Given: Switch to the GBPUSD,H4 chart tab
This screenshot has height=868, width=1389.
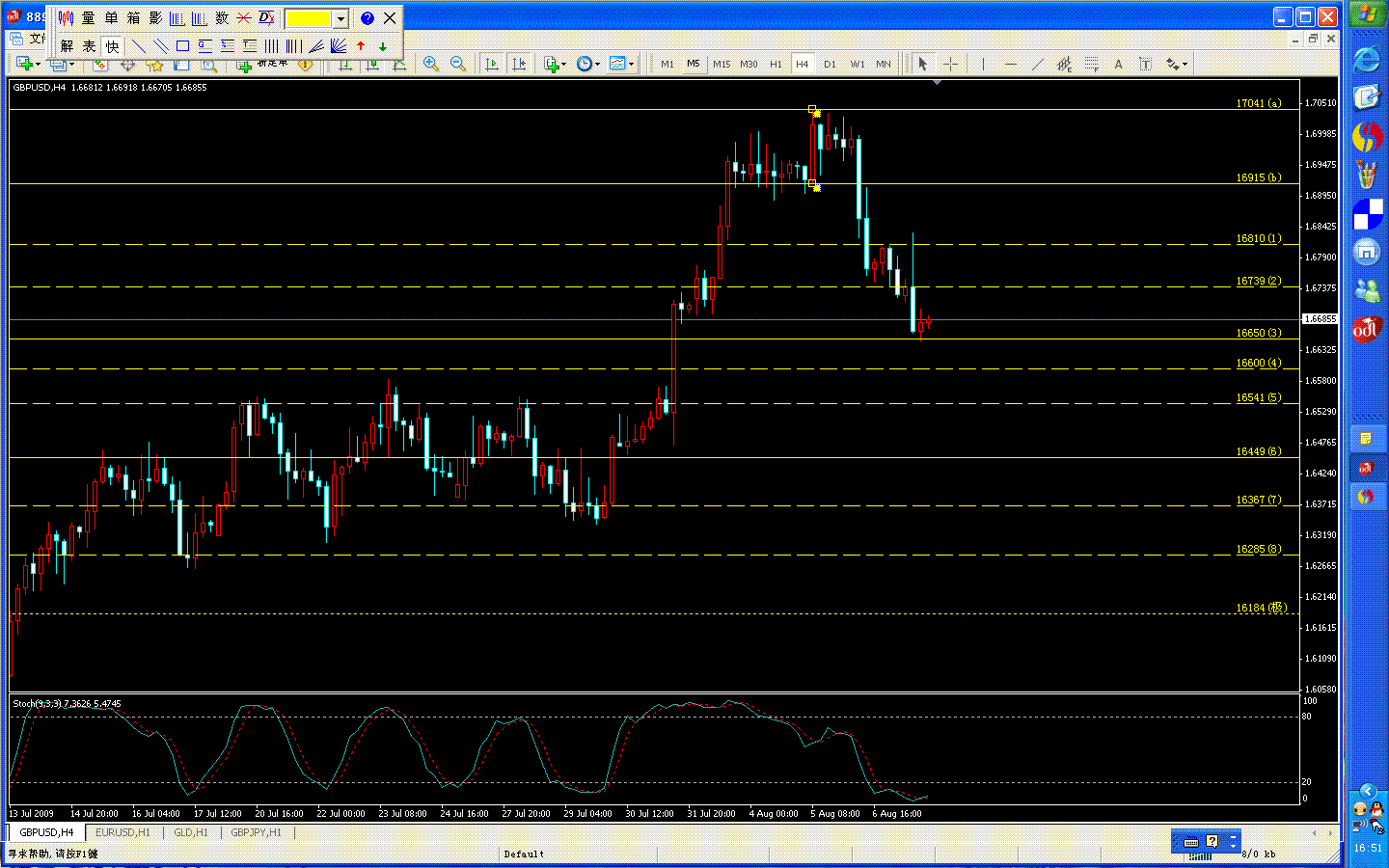Looking at the screenshot, I should pyautogui.click(x=46, y=832).
